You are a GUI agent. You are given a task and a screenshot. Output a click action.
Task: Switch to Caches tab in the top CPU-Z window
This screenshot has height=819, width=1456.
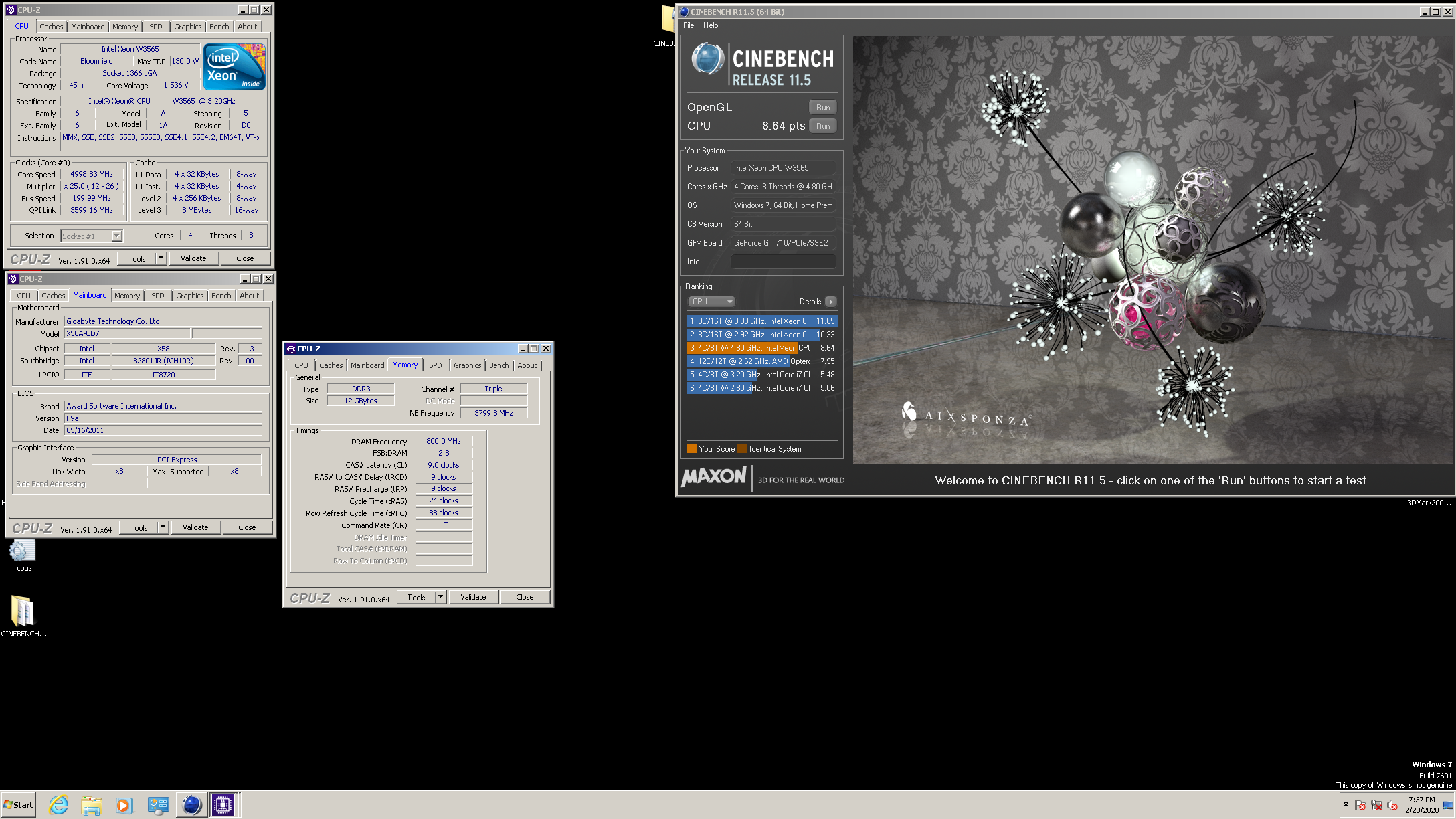pyautogui.click(x=52, y=27)
